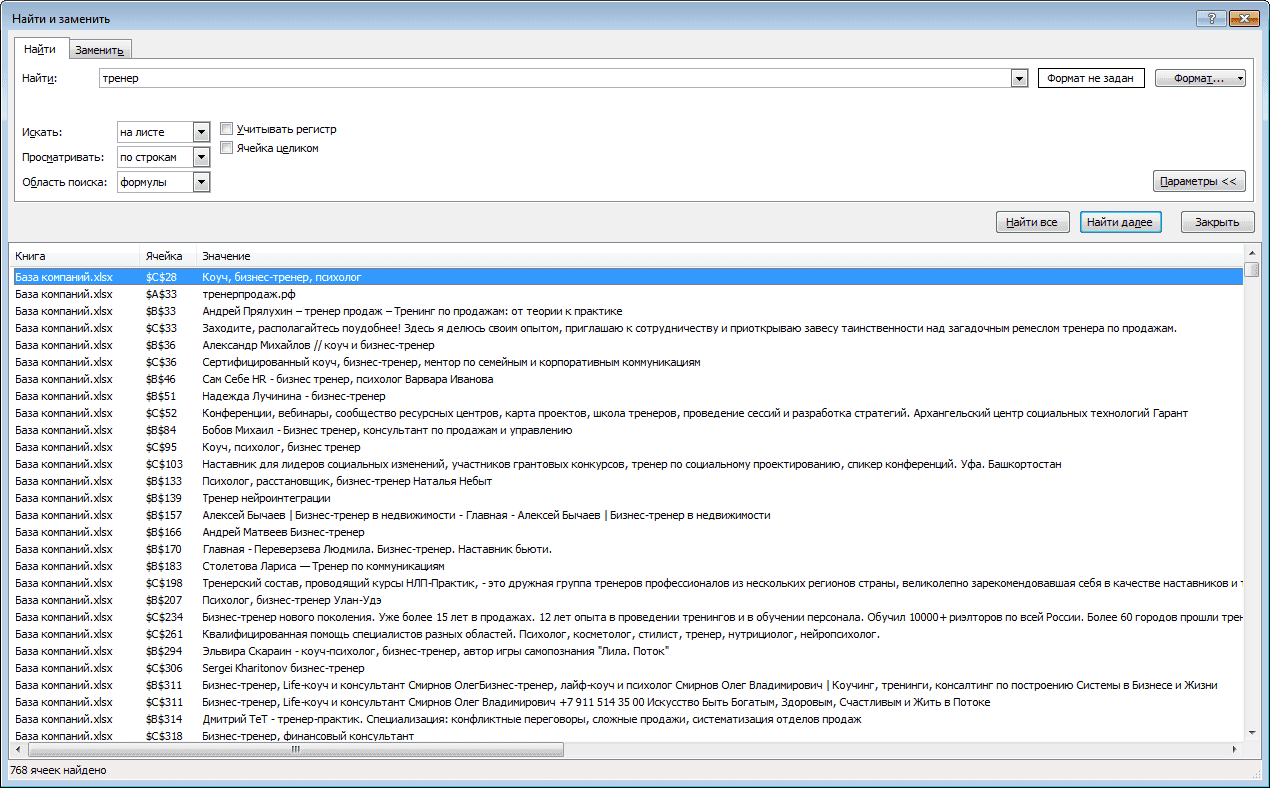
Task: Click inside the Найти text field
Action: pyautogui.click(x=555, y=79)
